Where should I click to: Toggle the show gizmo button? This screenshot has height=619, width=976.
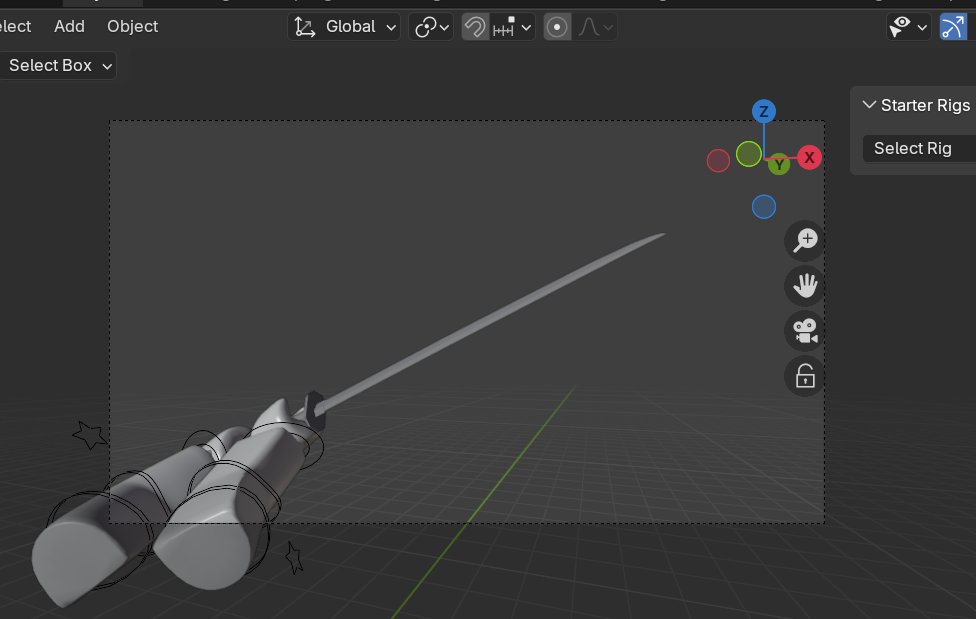953,27
